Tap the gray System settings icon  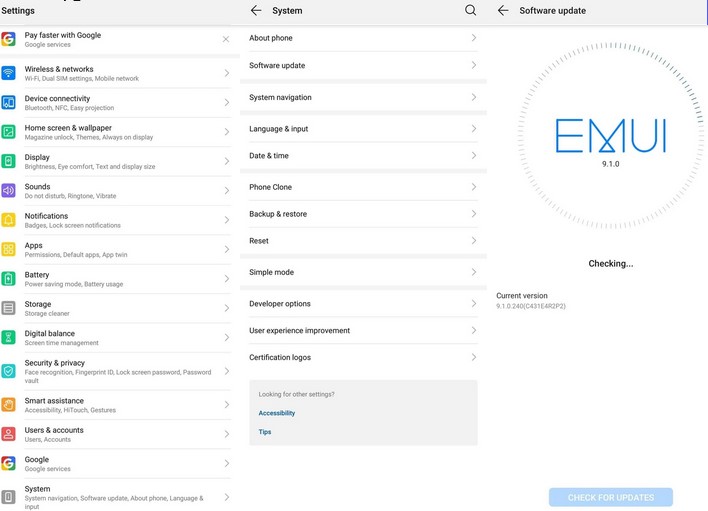tap(8, 497)
